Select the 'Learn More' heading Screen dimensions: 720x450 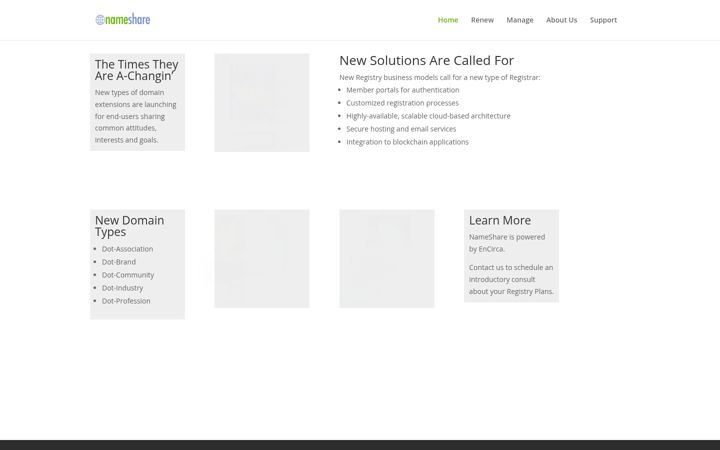point(500,220)
